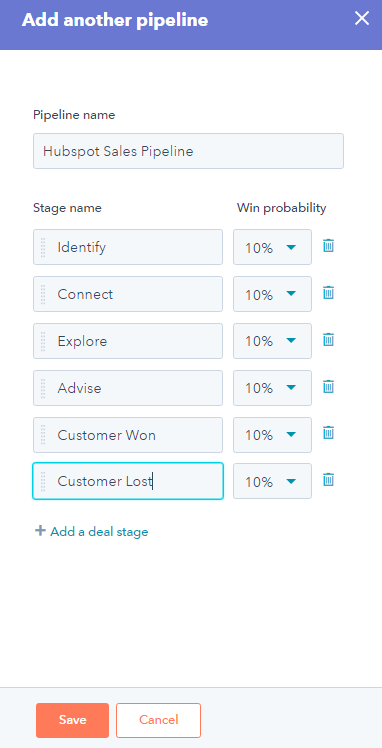Screen dimensions: 382x748
Task: Expand win probability dropdown for Advise
Action: click(x=272, y=388)
